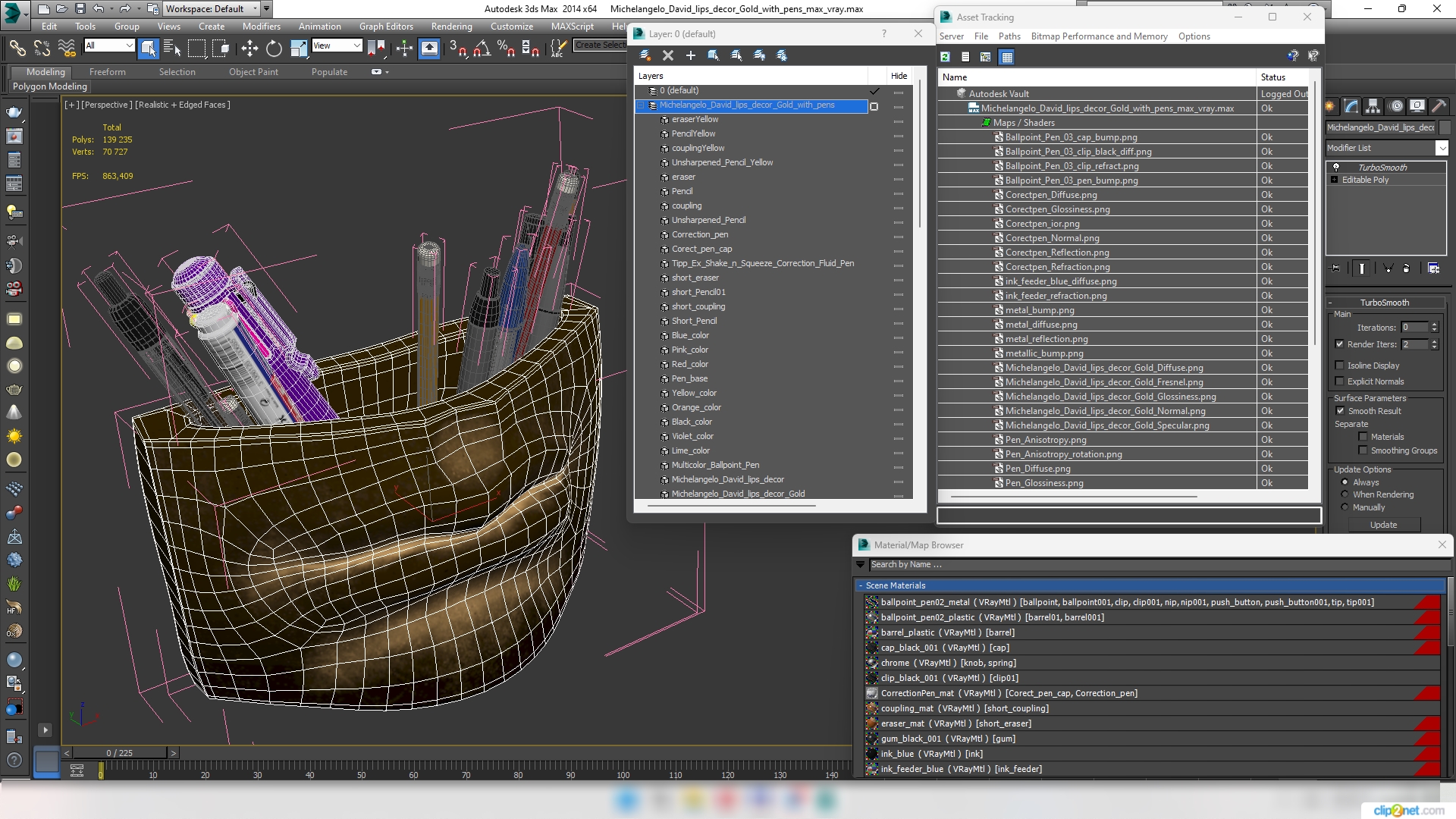This screenshot has height=819, width=1456.
Task: Click Pin Stack icon under modifier stack
Action: coord(1336,268)
